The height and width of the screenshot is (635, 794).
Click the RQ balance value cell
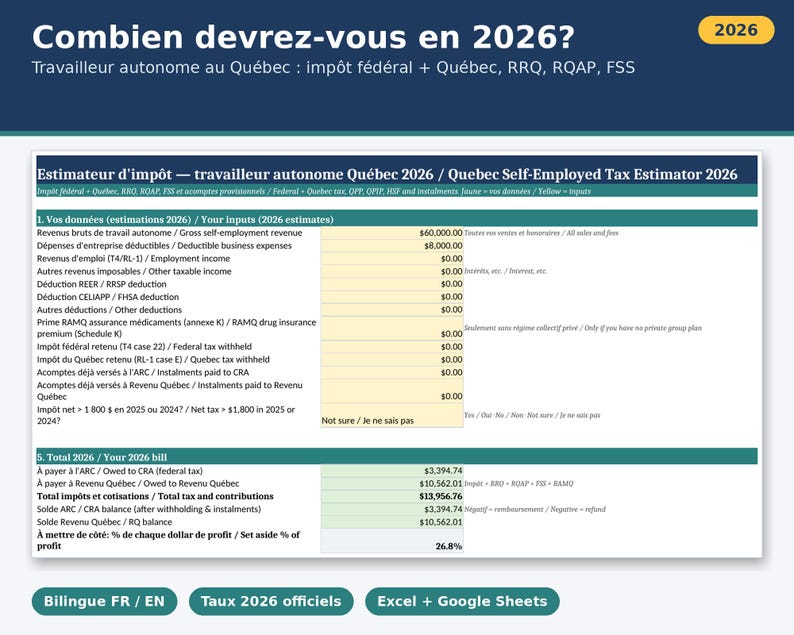(x=392, y=522)
